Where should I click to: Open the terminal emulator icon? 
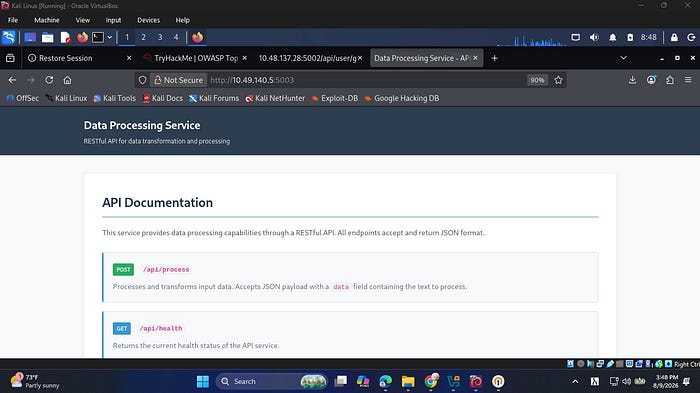coord(98,38)
